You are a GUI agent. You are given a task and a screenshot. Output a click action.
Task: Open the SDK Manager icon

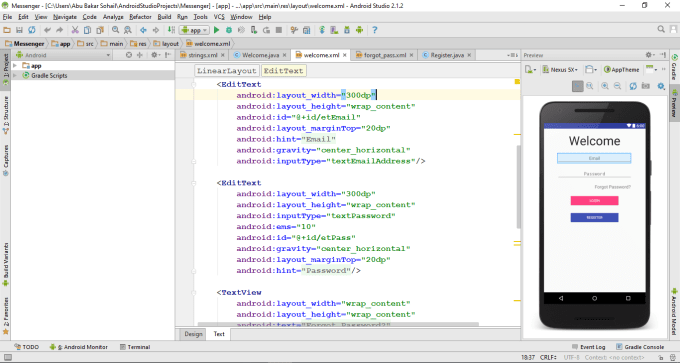pos(347,30)
